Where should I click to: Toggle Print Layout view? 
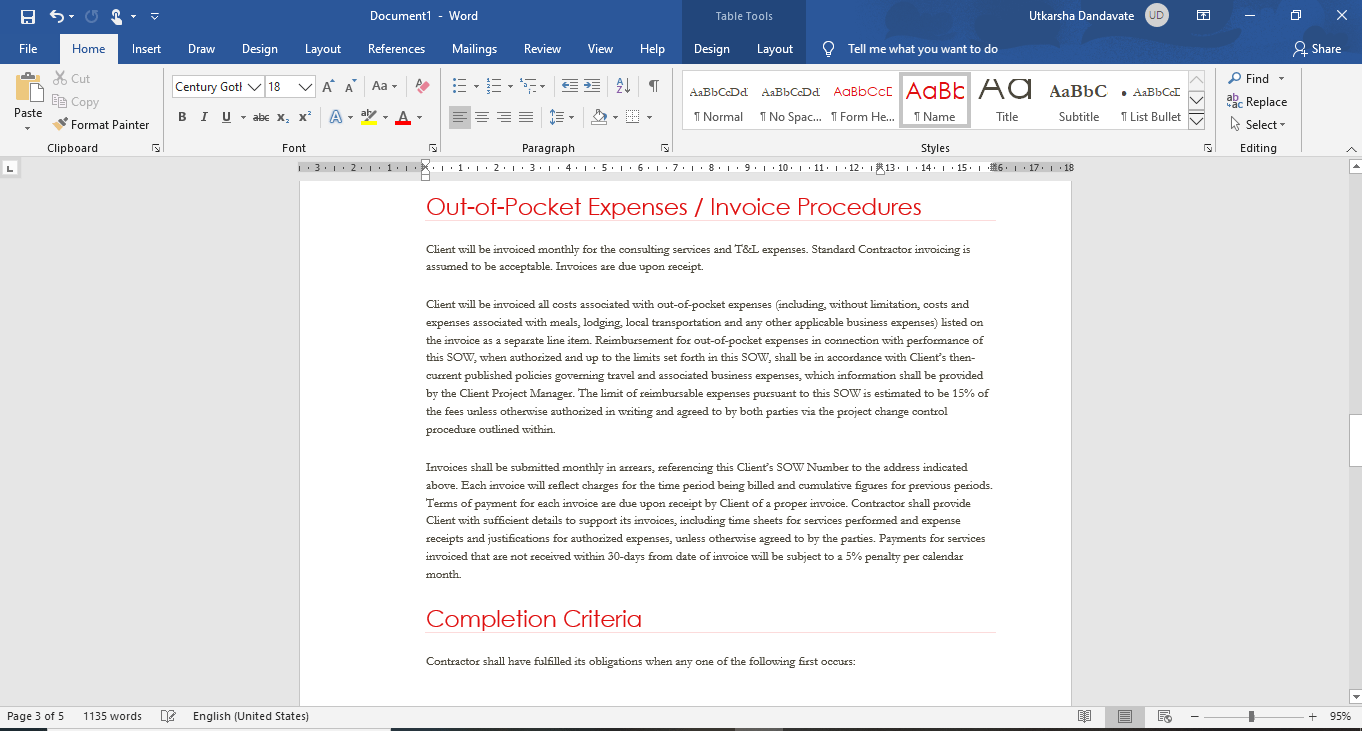tap(1125, 716)
